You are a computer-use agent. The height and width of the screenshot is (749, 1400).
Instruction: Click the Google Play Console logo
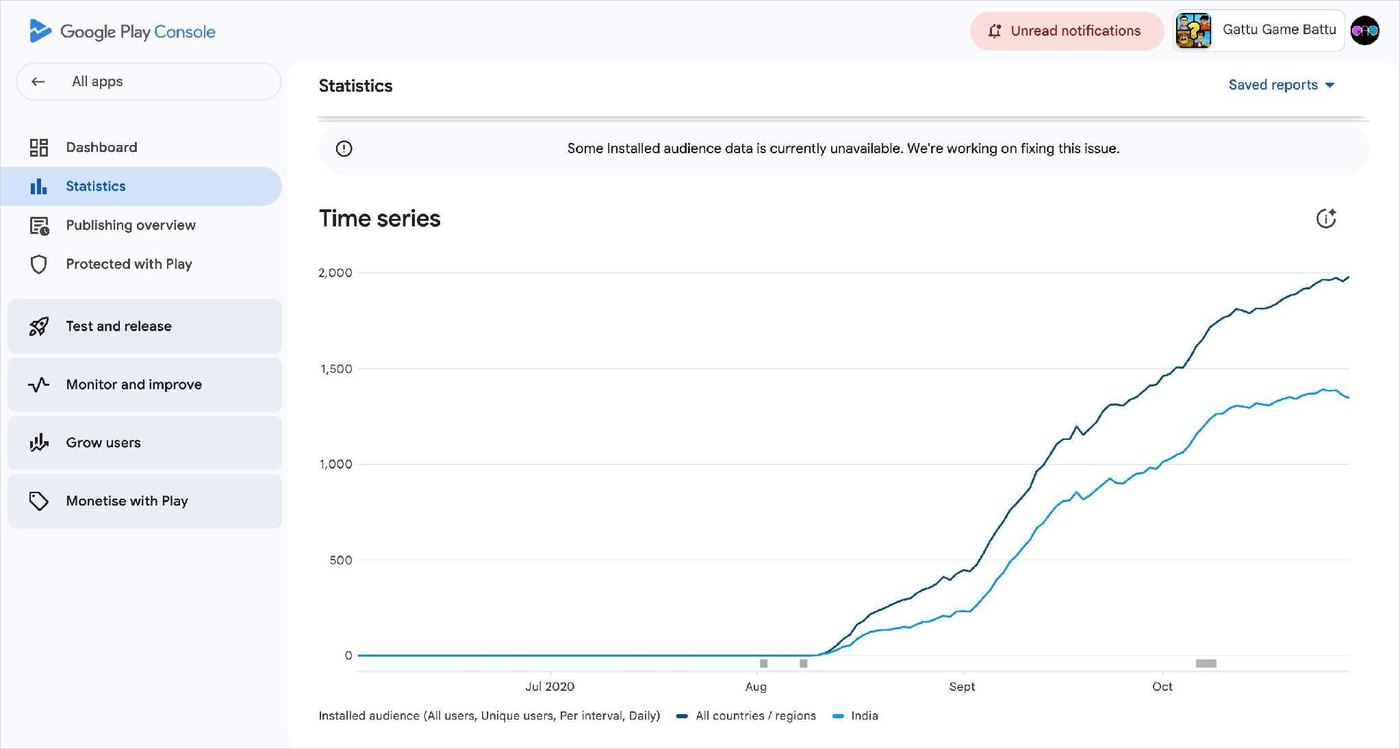(122, 31)
